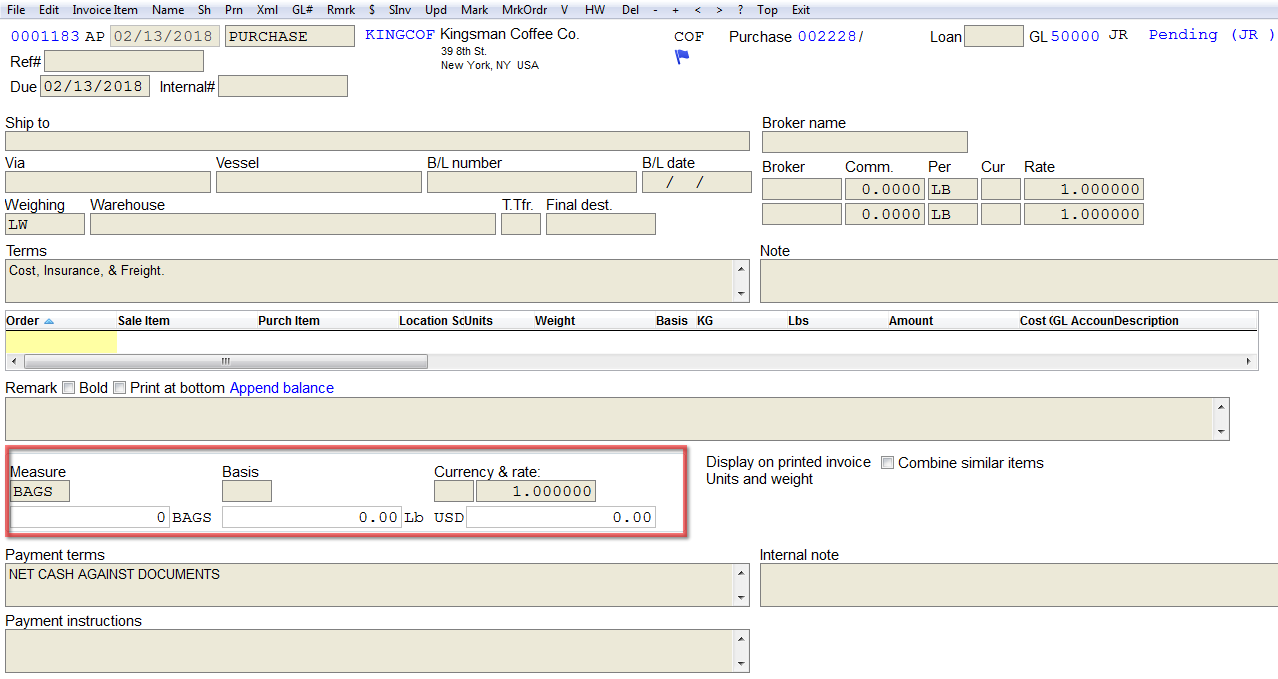Click the blue flag icon under COF
The width and height of the screenshot is (1278, 679).
point(682,57)
